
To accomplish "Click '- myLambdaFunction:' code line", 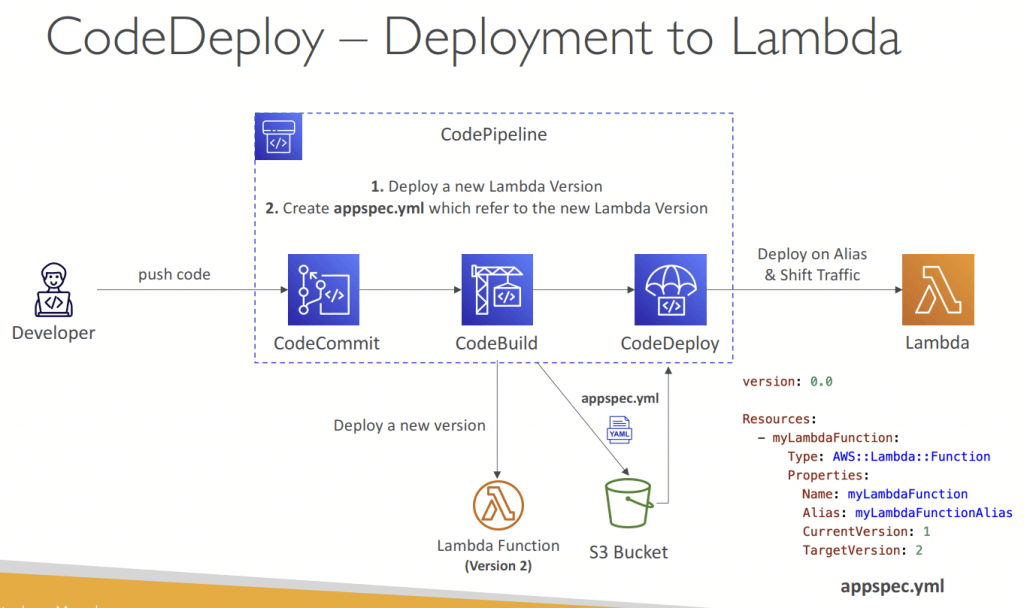I will coord(828,438).
